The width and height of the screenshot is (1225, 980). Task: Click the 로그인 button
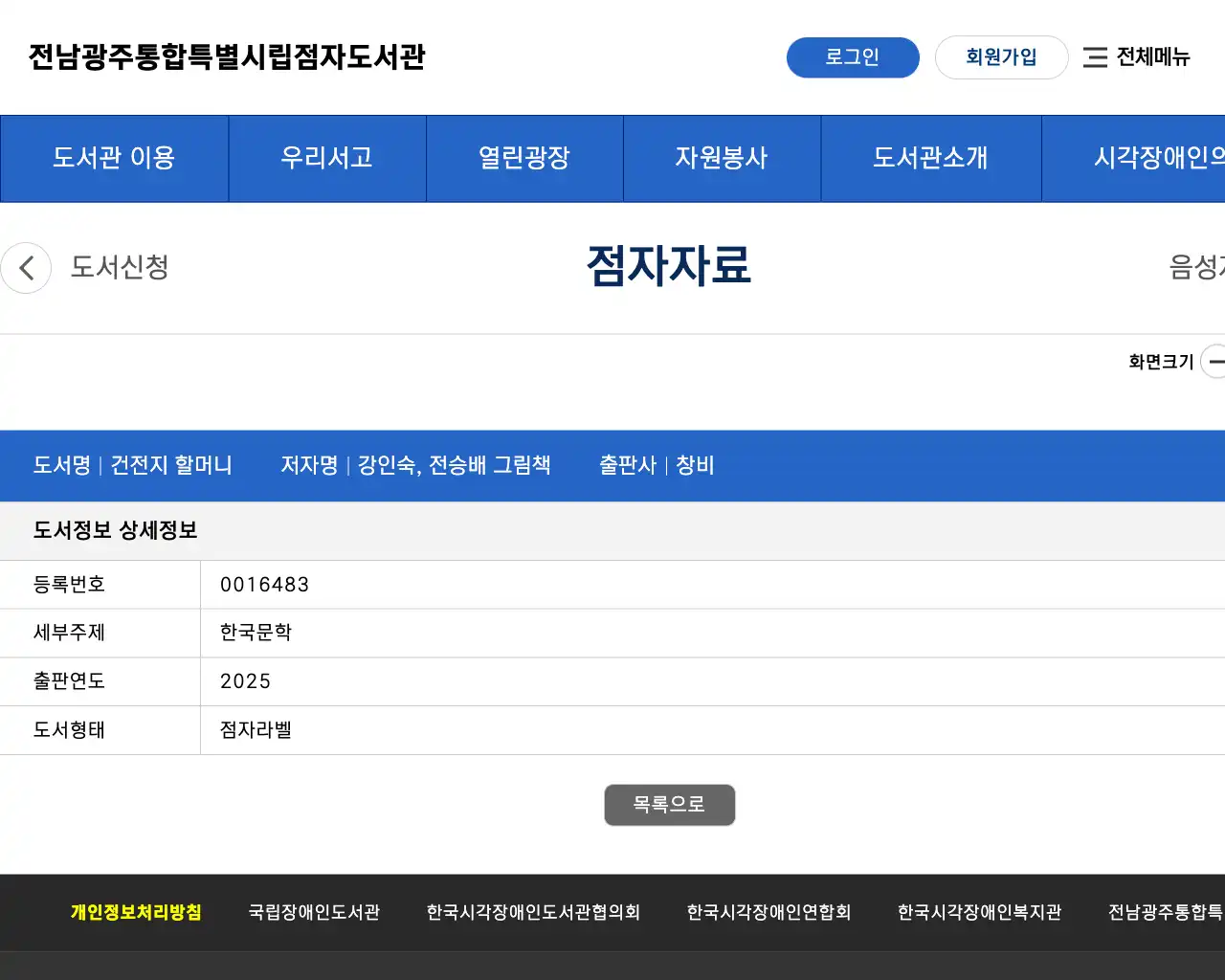pyautogui.click(x=853, y=57)
